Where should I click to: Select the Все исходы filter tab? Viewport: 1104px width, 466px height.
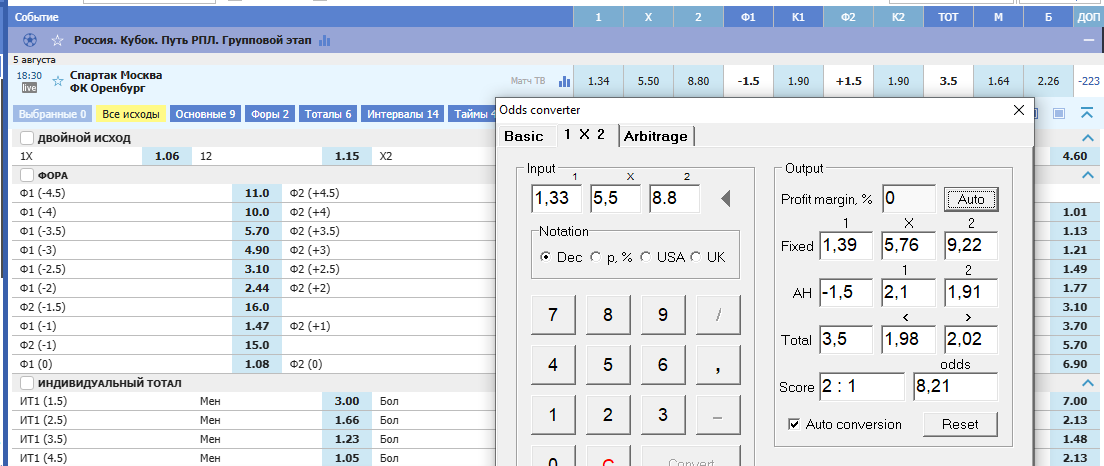(x=130, y=114)
